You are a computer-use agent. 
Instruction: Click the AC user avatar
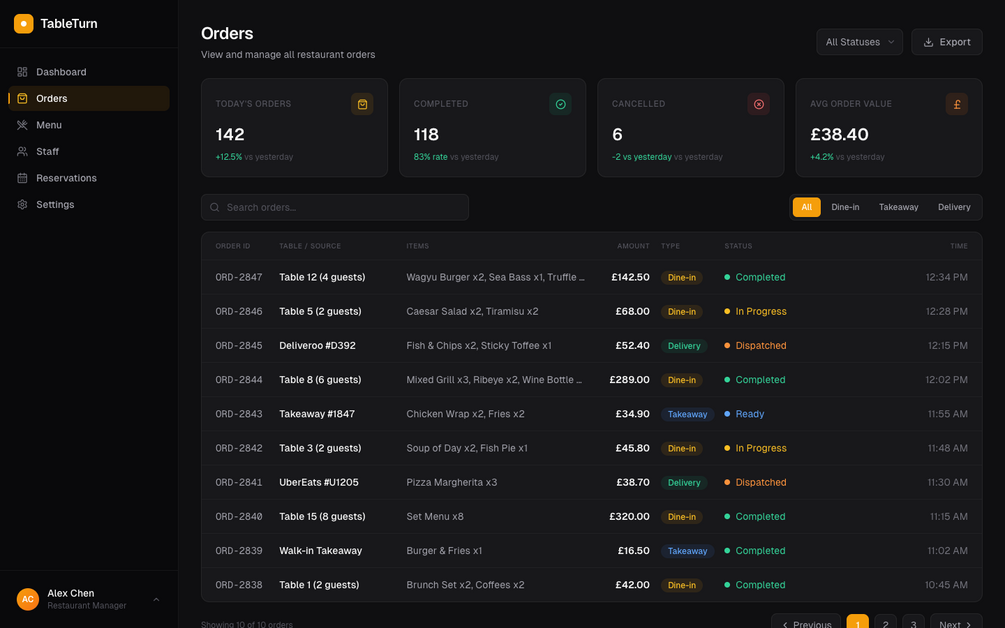[28, 599]
